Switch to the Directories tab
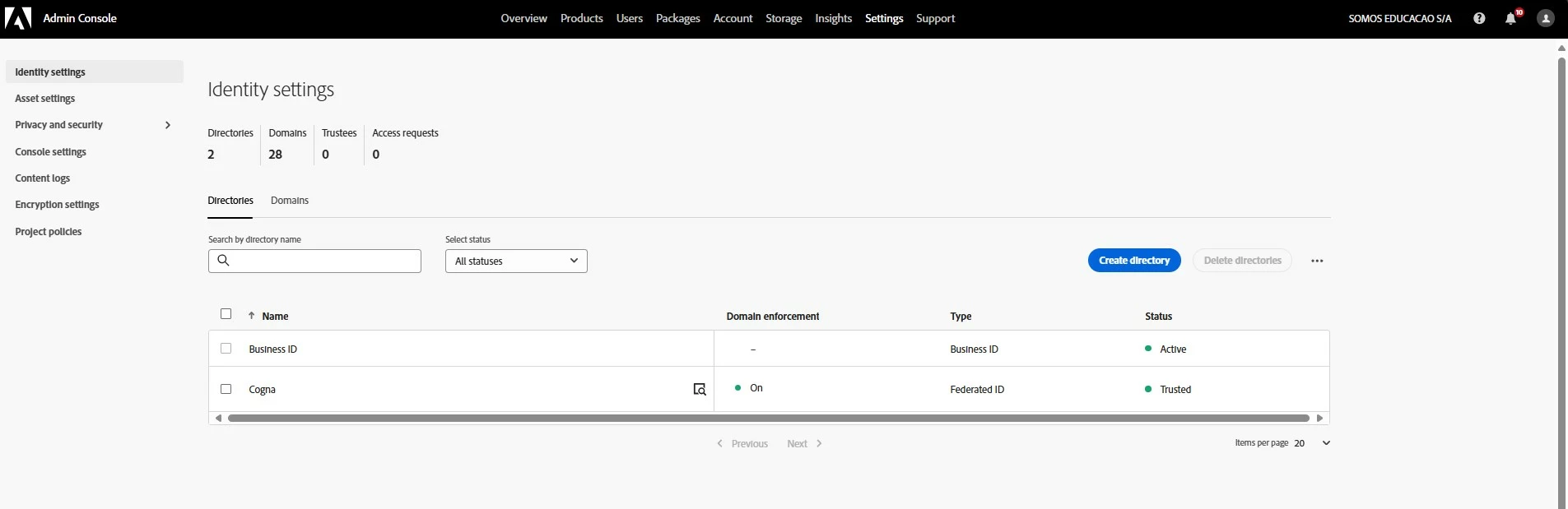This screenshot has width=1568, height=509. coord(230,201)
